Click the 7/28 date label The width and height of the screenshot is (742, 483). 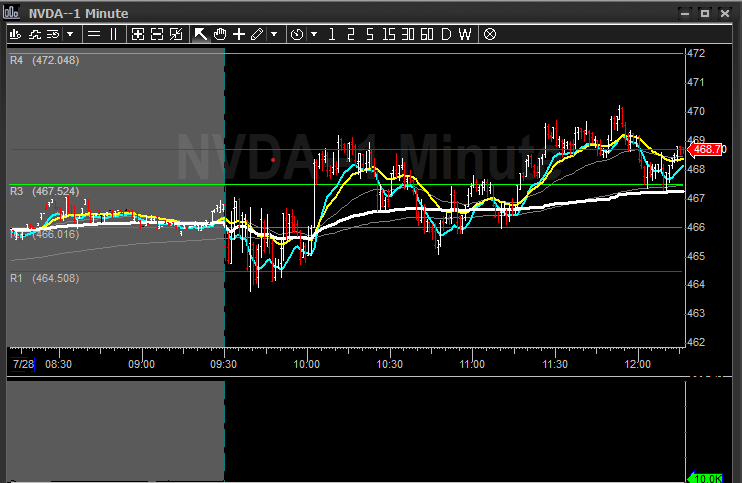pos(23,364)
